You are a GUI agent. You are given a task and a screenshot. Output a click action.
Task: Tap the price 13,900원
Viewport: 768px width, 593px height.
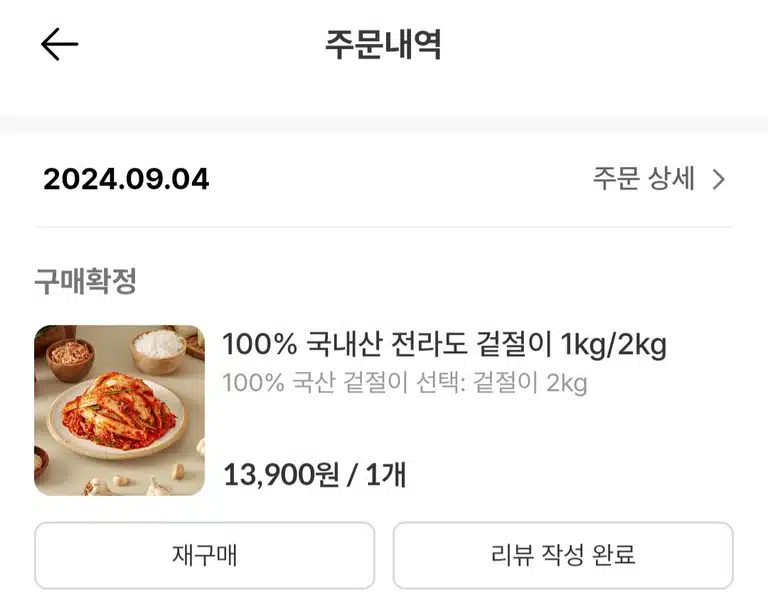tap(281, 474)
